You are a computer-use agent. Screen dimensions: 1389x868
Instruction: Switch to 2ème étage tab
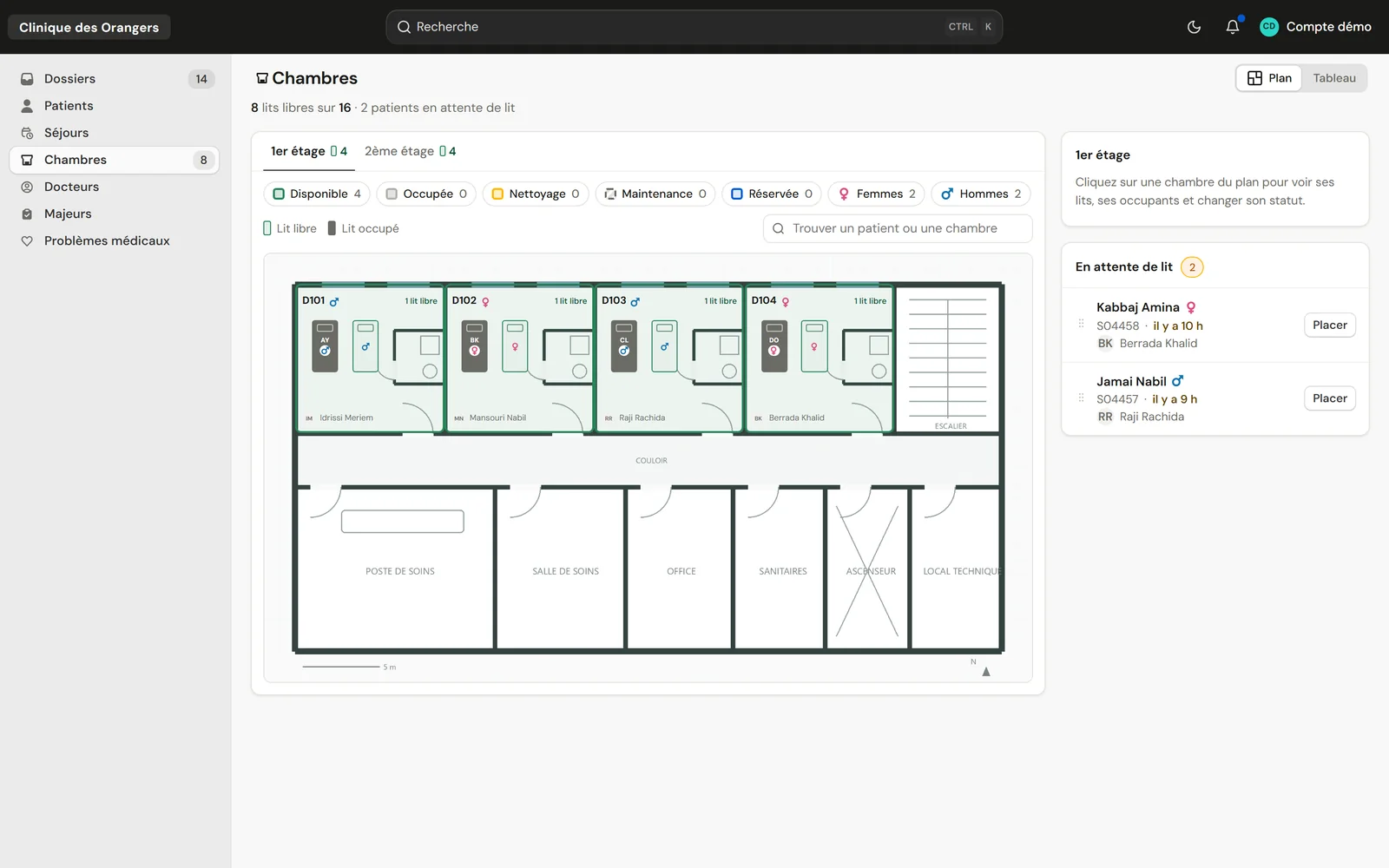pyautogui.click(x=410, y=151)
